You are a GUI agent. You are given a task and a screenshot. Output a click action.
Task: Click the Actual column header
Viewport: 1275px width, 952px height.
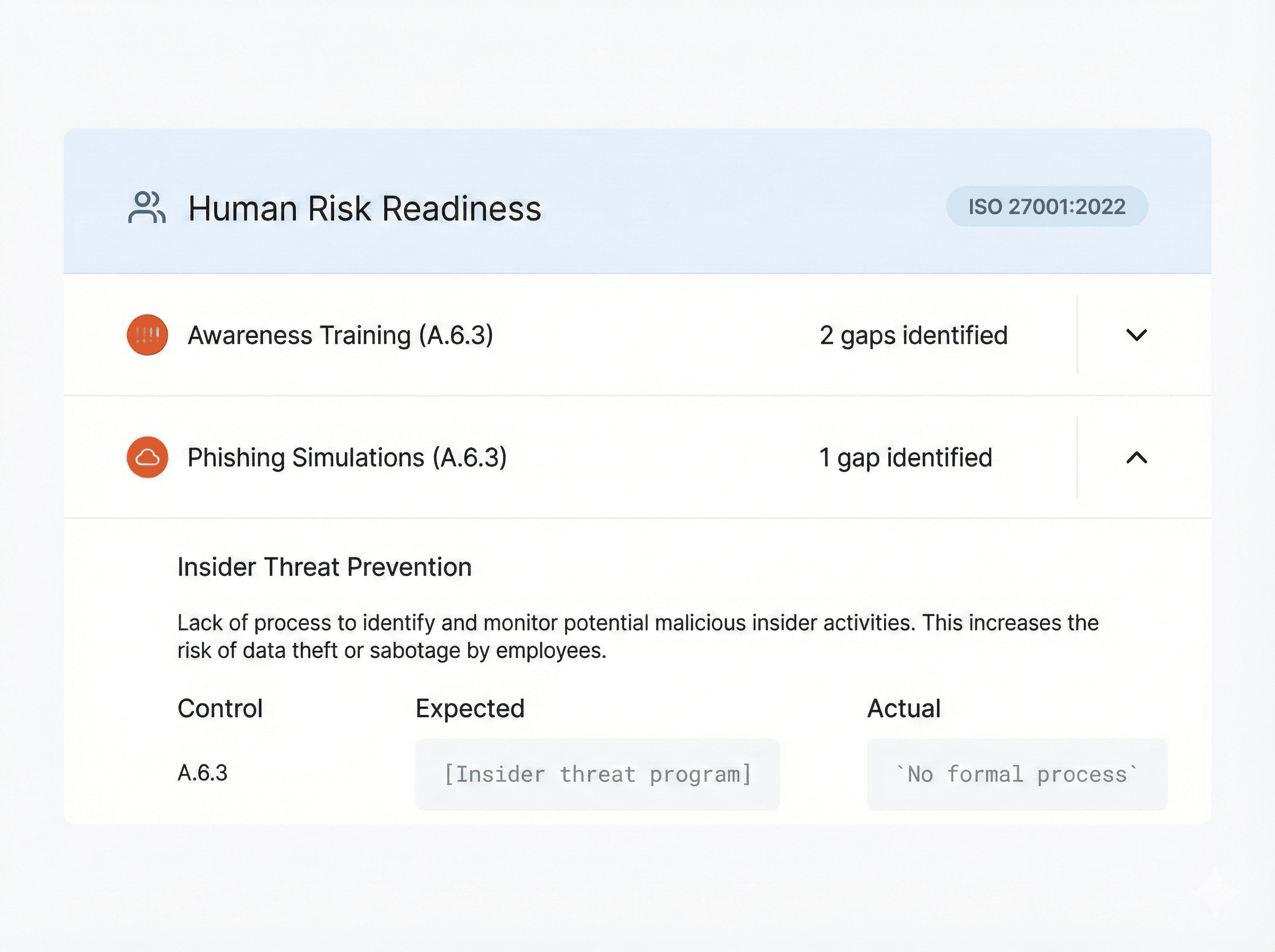pos(903,708)
